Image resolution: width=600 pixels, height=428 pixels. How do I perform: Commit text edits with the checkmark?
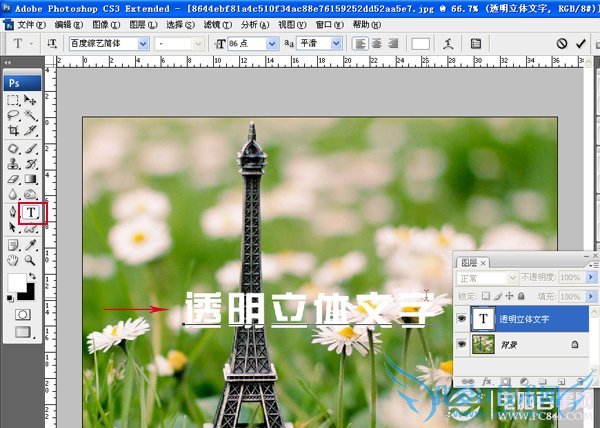(x=581, y=44)
